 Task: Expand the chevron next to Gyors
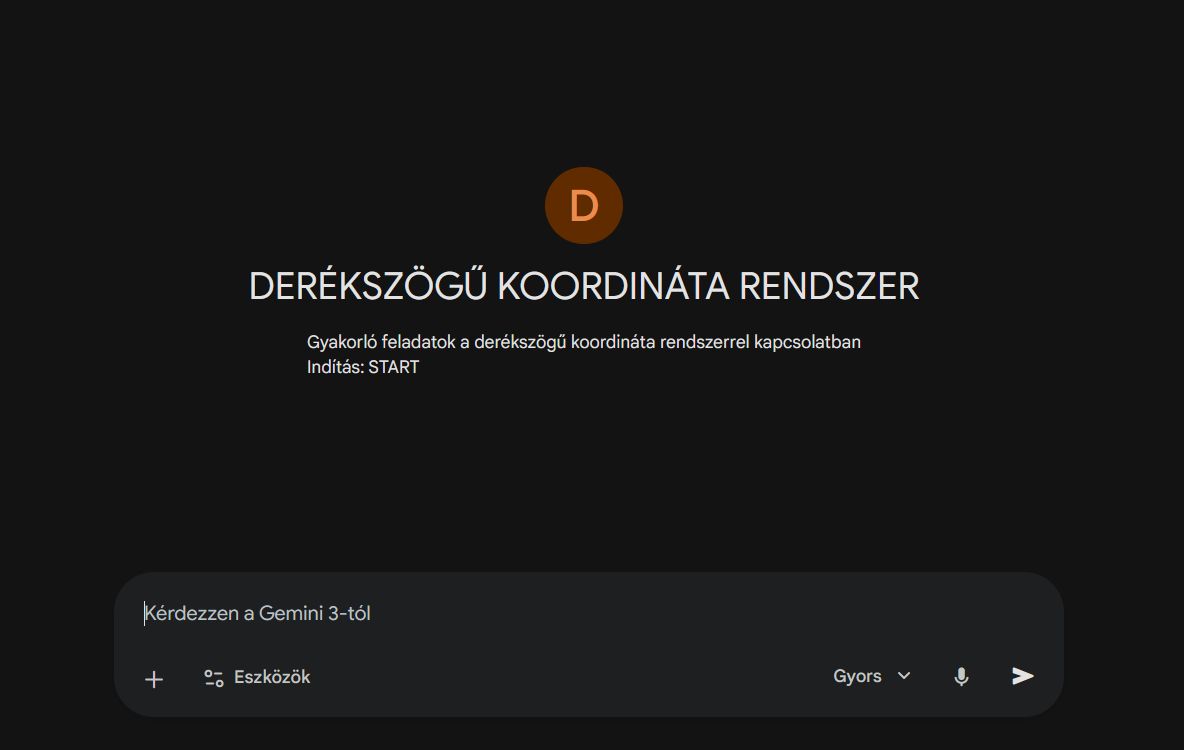[x=904, y=676]
